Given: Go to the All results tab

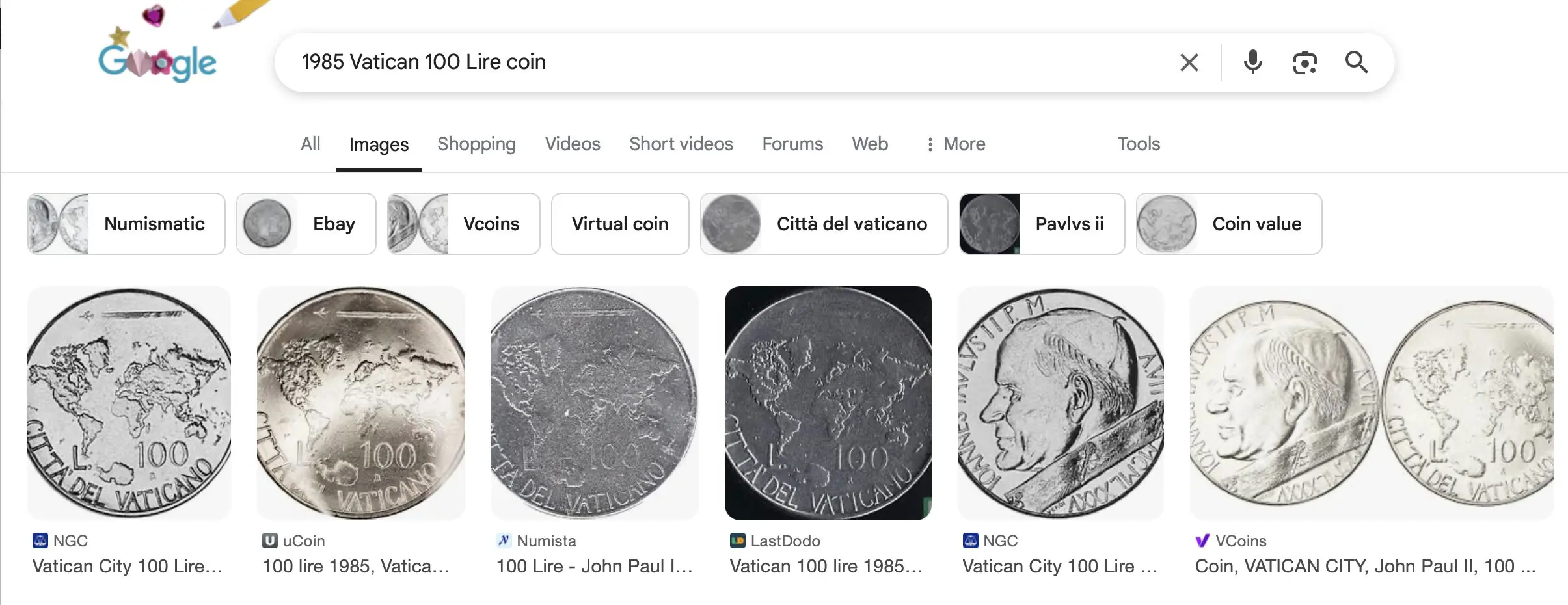Looking at the screenshot, I should coord(310,144).
